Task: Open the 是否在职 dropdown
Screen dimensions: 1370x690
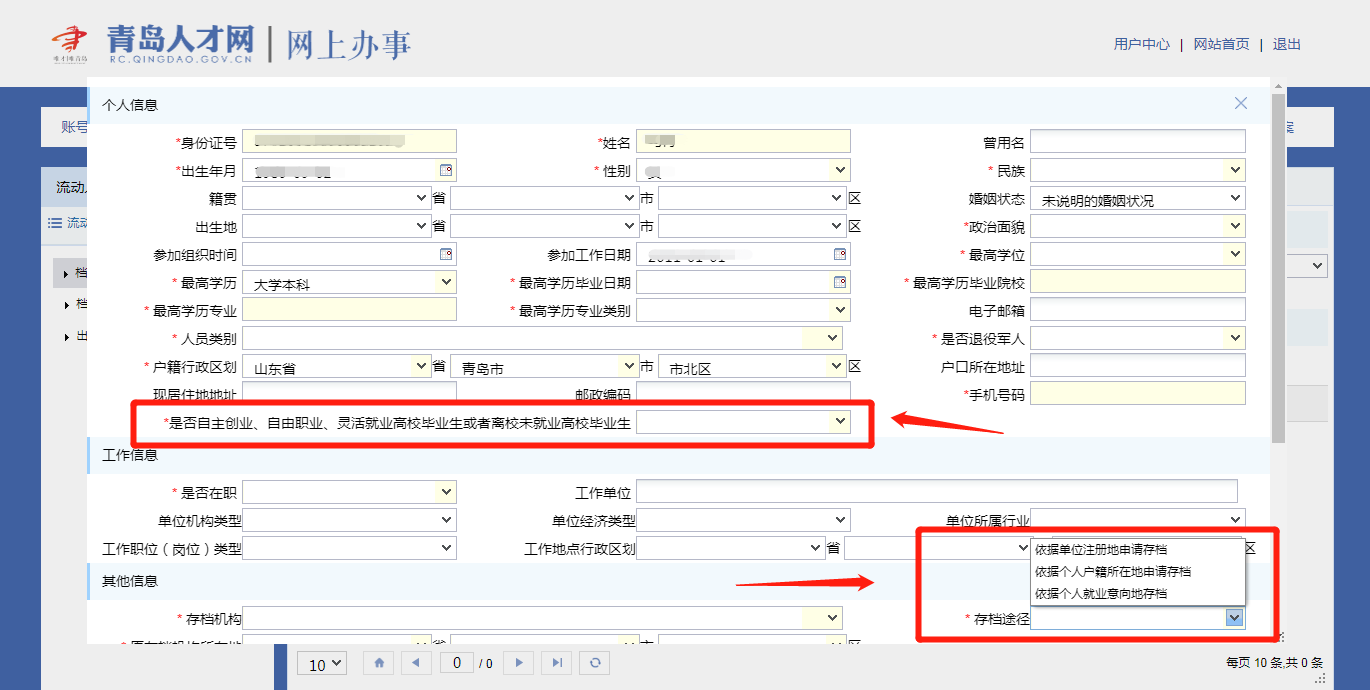Action: (x=446, y=491)
